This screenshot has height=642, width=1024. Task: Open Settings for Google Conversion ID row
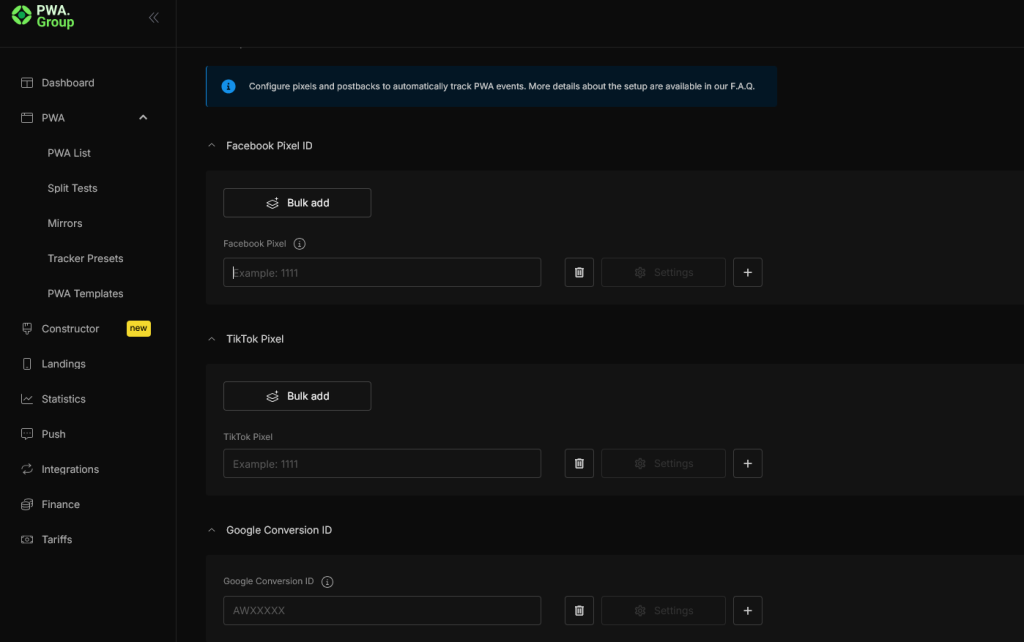[x=663, y=611]
